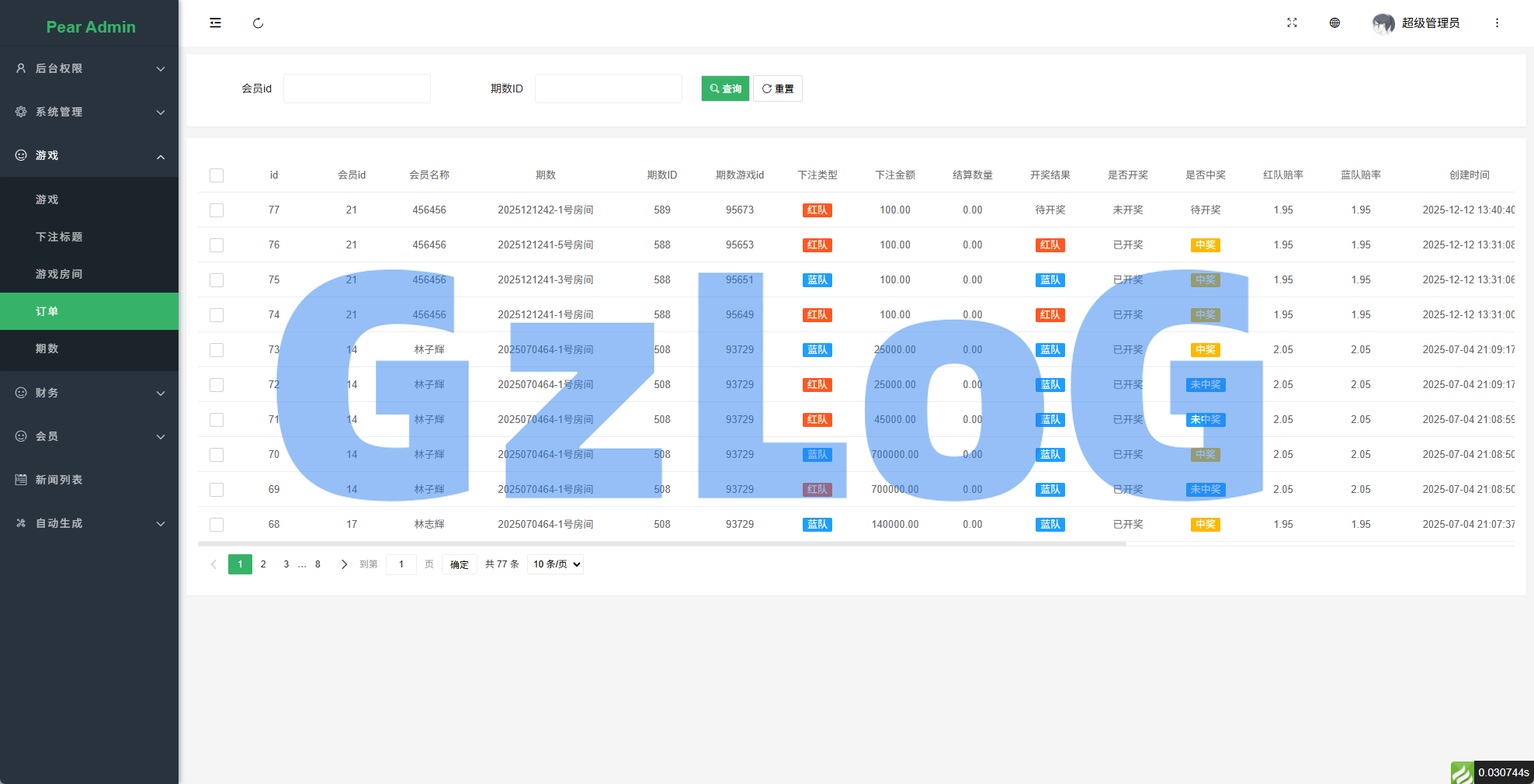Click the refresh icon in top bar

tap(258, 23)
